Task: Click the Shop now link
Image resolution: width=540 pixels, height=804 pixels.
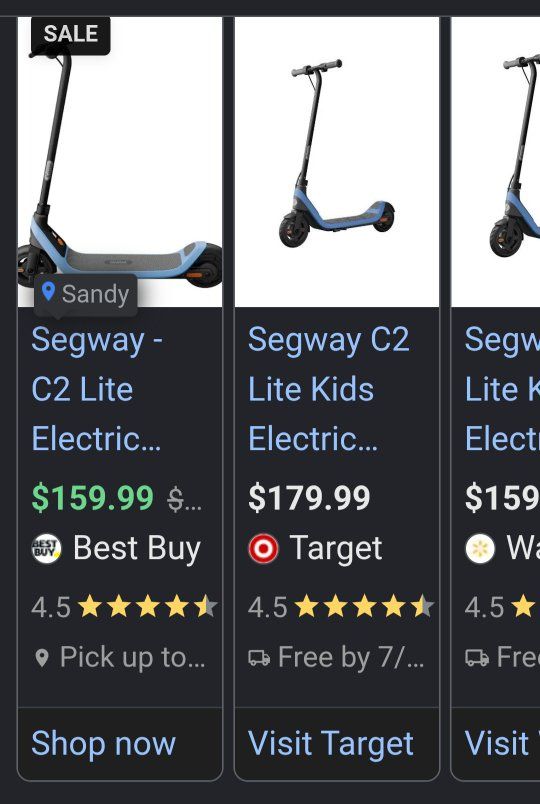Action: click(x=104, y=743)
